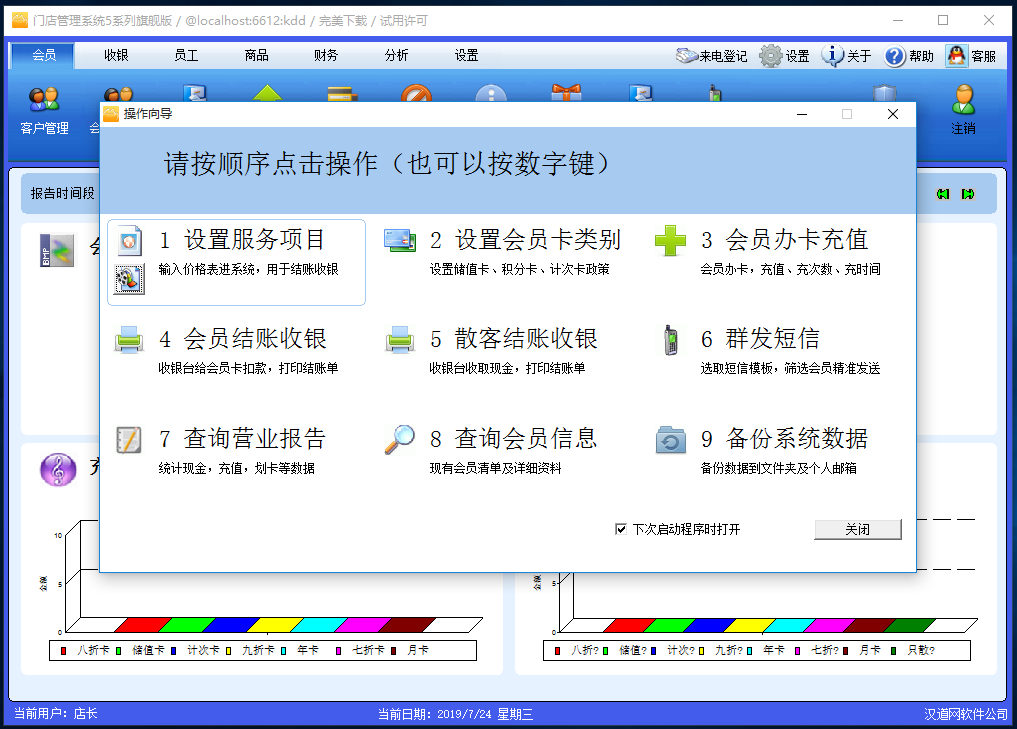This screenshot has height=729, width=1017.
Task: Click the 关闭 button to dismiss wizard
Action: 857,529
